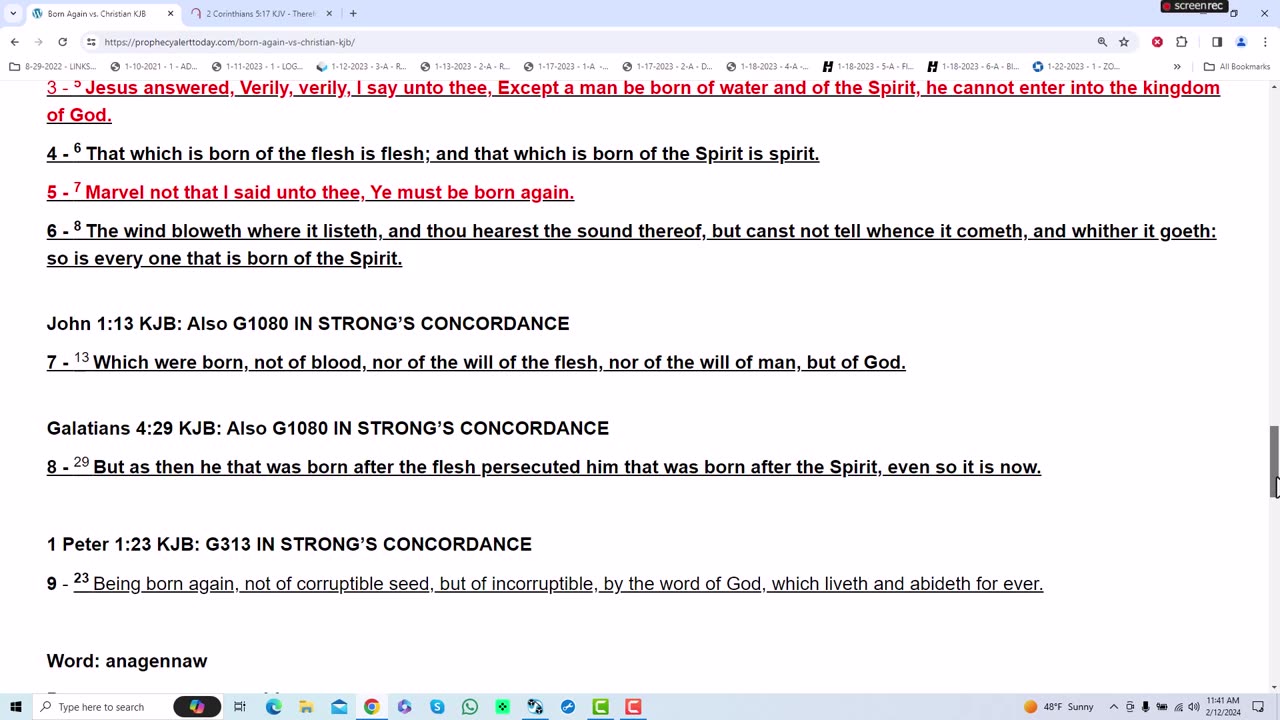Open the 1-17-2023 1-A bookmark

(567, 67)
